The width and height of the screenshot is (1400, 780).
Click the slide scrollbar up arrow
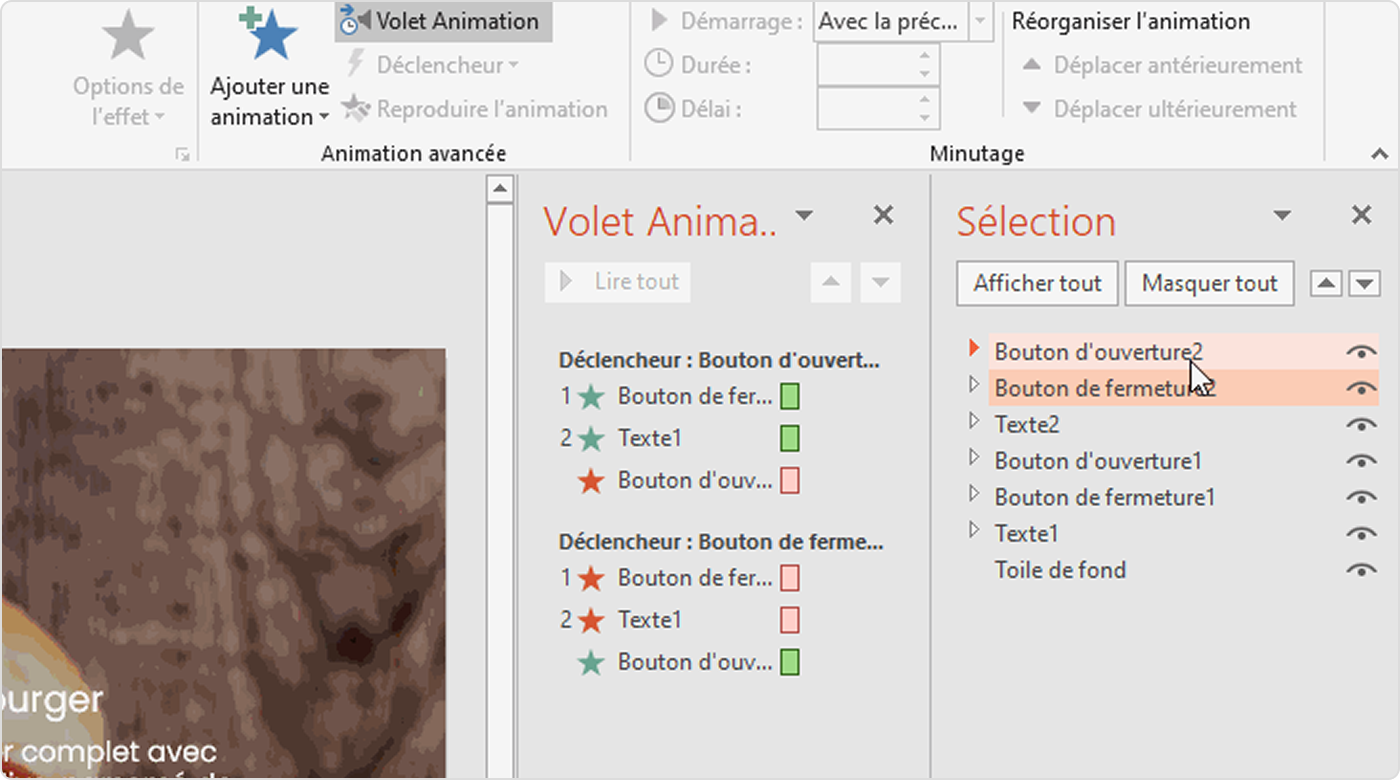499,188
